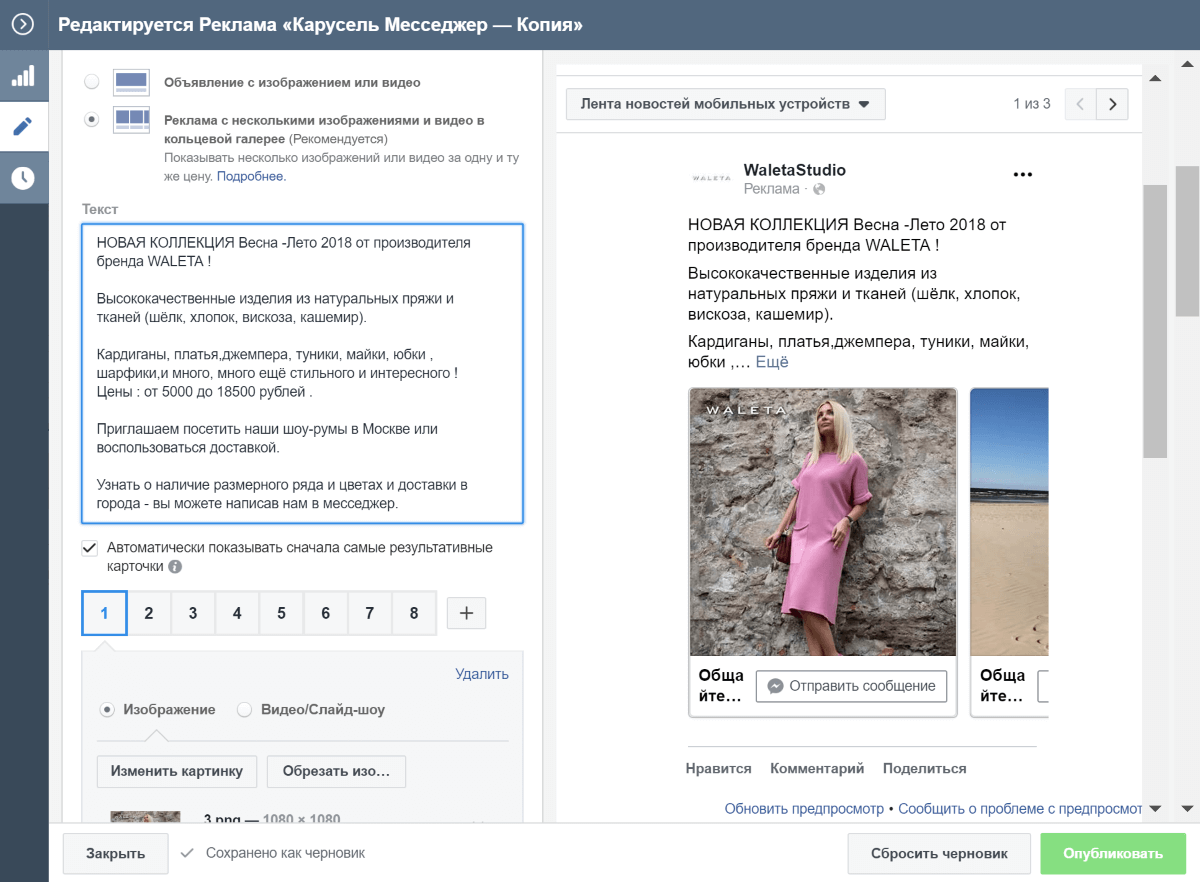Click the Обновить предпросмотр link
The height and width of the screenshot is (882, 1200).
click(x=803, y=808)
